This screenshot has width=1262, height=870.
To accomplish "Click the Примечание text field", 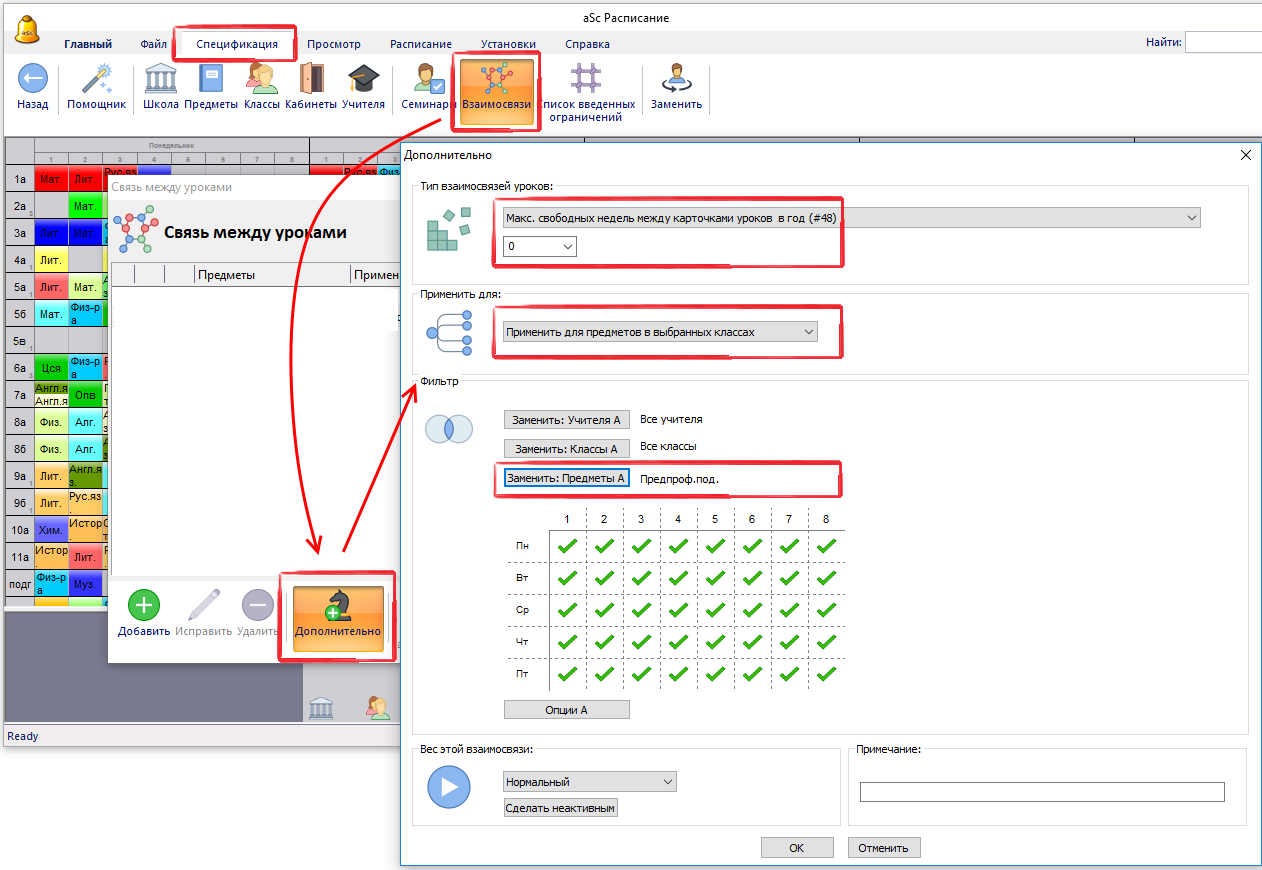I will tap(1041, 792).
